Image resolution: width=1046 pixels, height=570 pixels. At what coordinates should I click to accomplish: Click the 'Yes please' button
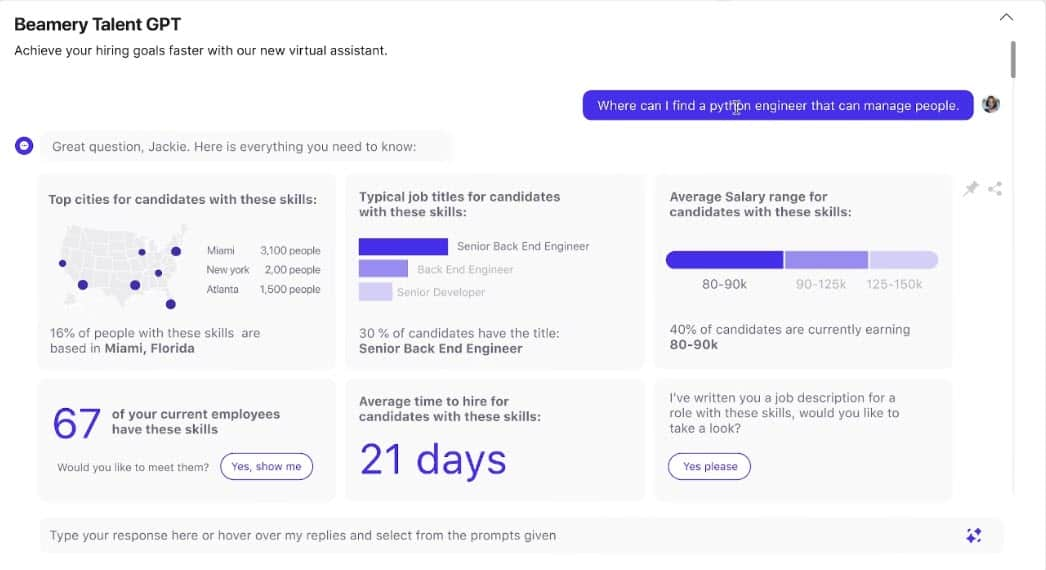[709, 466]
